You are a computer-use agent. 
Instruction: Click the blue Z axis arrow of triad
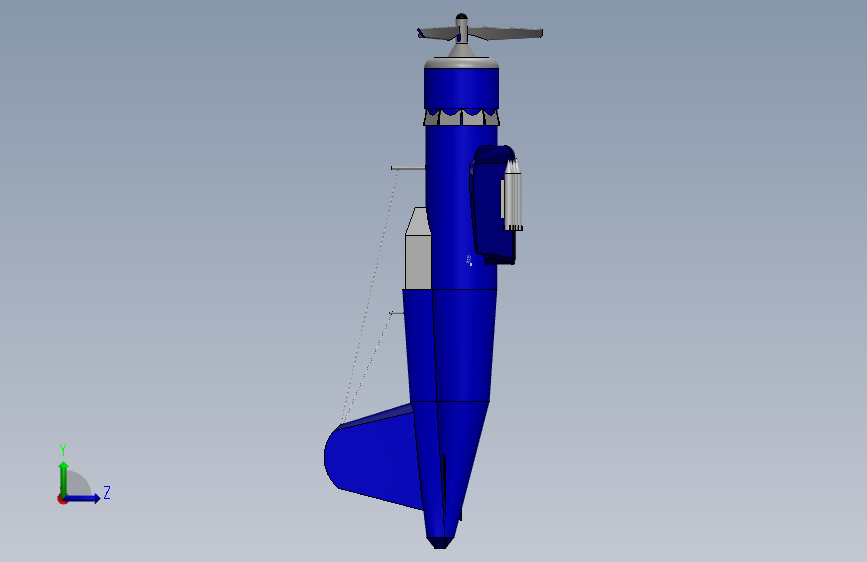pos(83,498)
